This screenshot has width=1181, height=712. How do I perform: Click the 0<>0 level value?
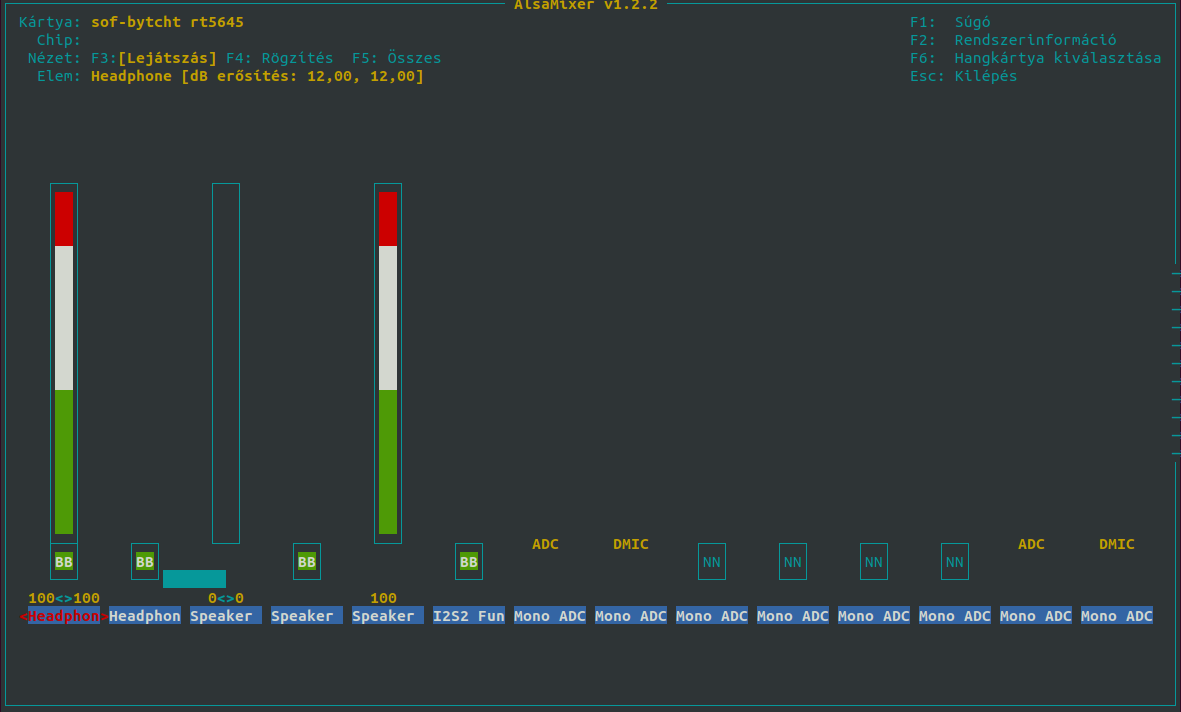[x=226, y=598]
